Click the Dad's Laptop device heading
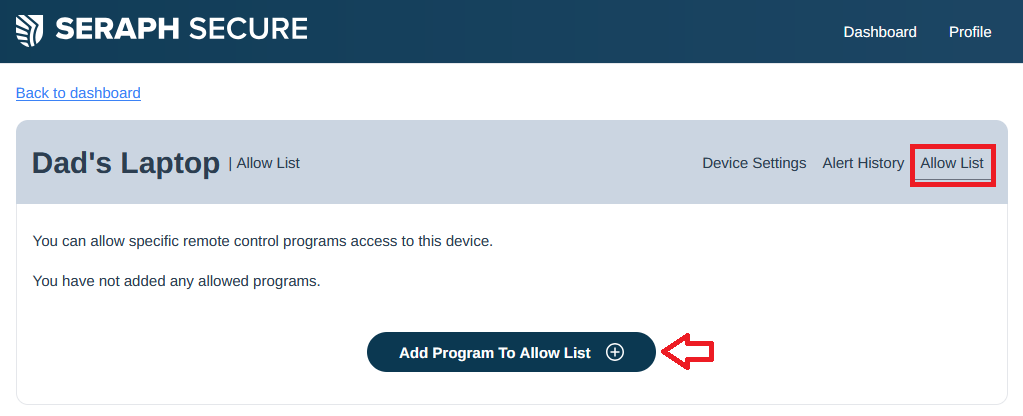Viewport: 1023px width, 416px height. pyautogui.click(x=126, y=163)
